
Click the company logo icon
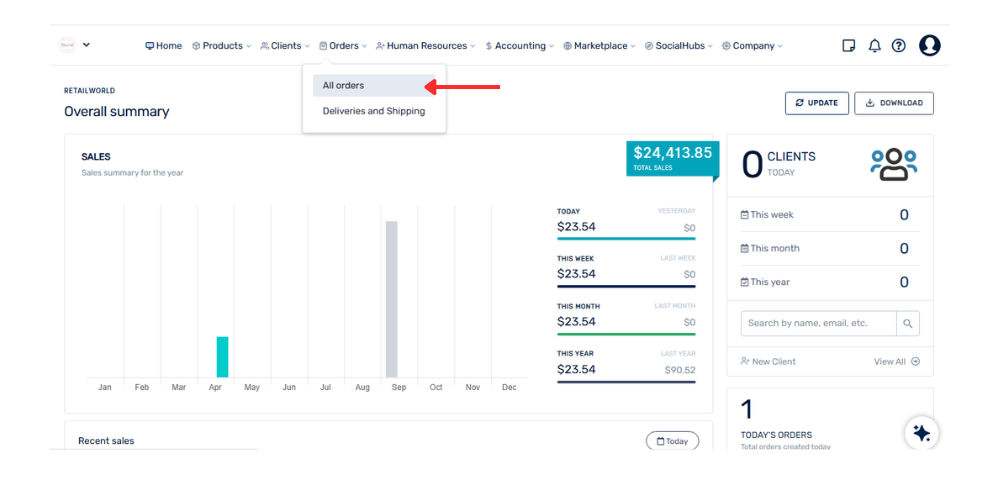click(x=67, y=45)
